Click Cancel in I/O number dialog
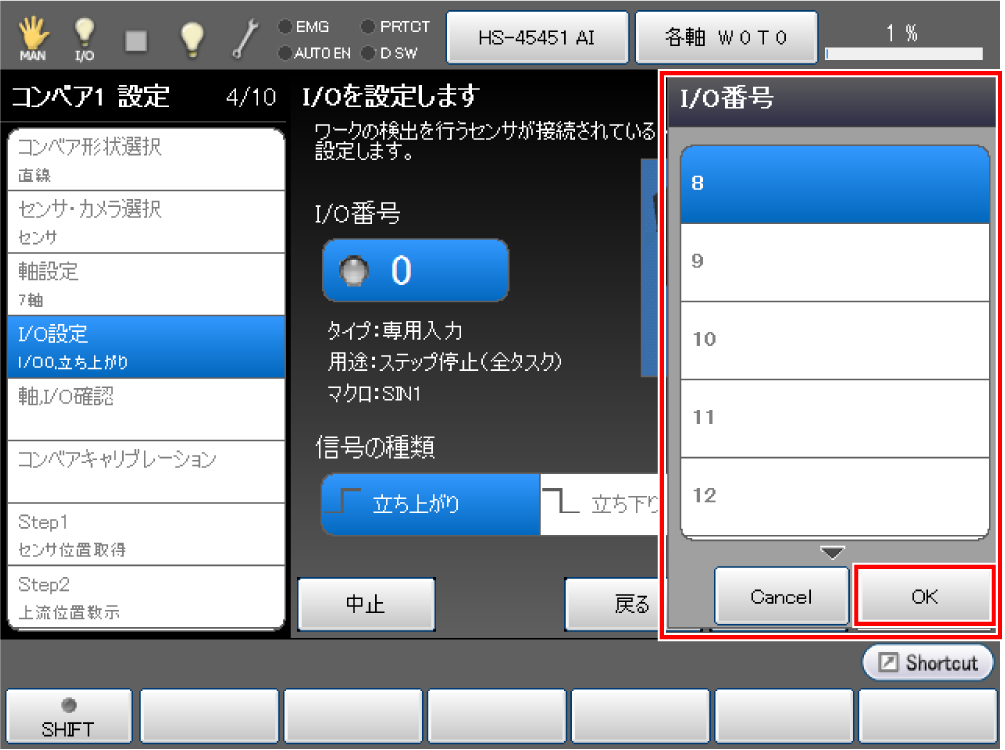The image size is (1005, 750). coord(780,597)
